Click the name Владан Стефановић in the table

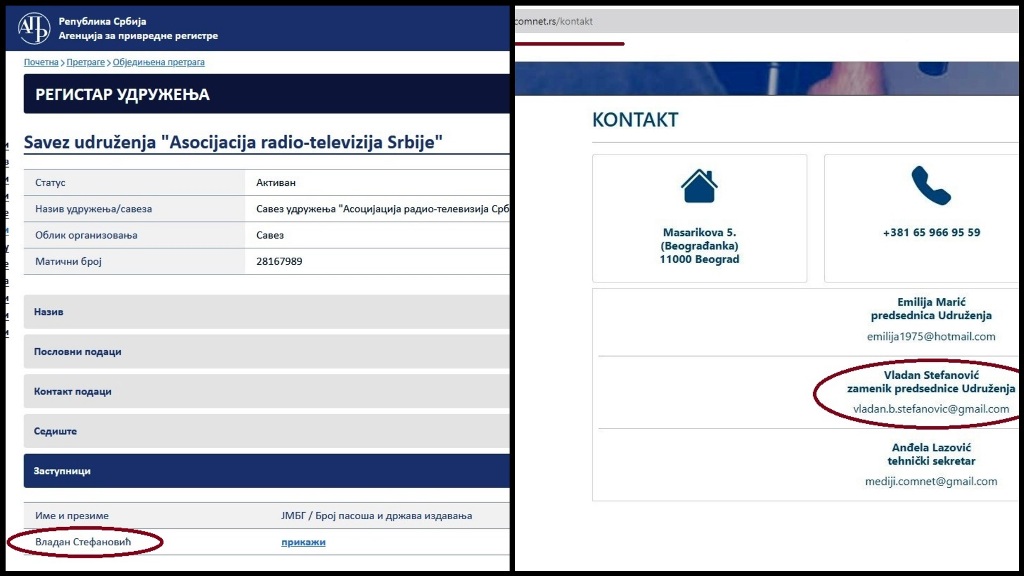83,541
